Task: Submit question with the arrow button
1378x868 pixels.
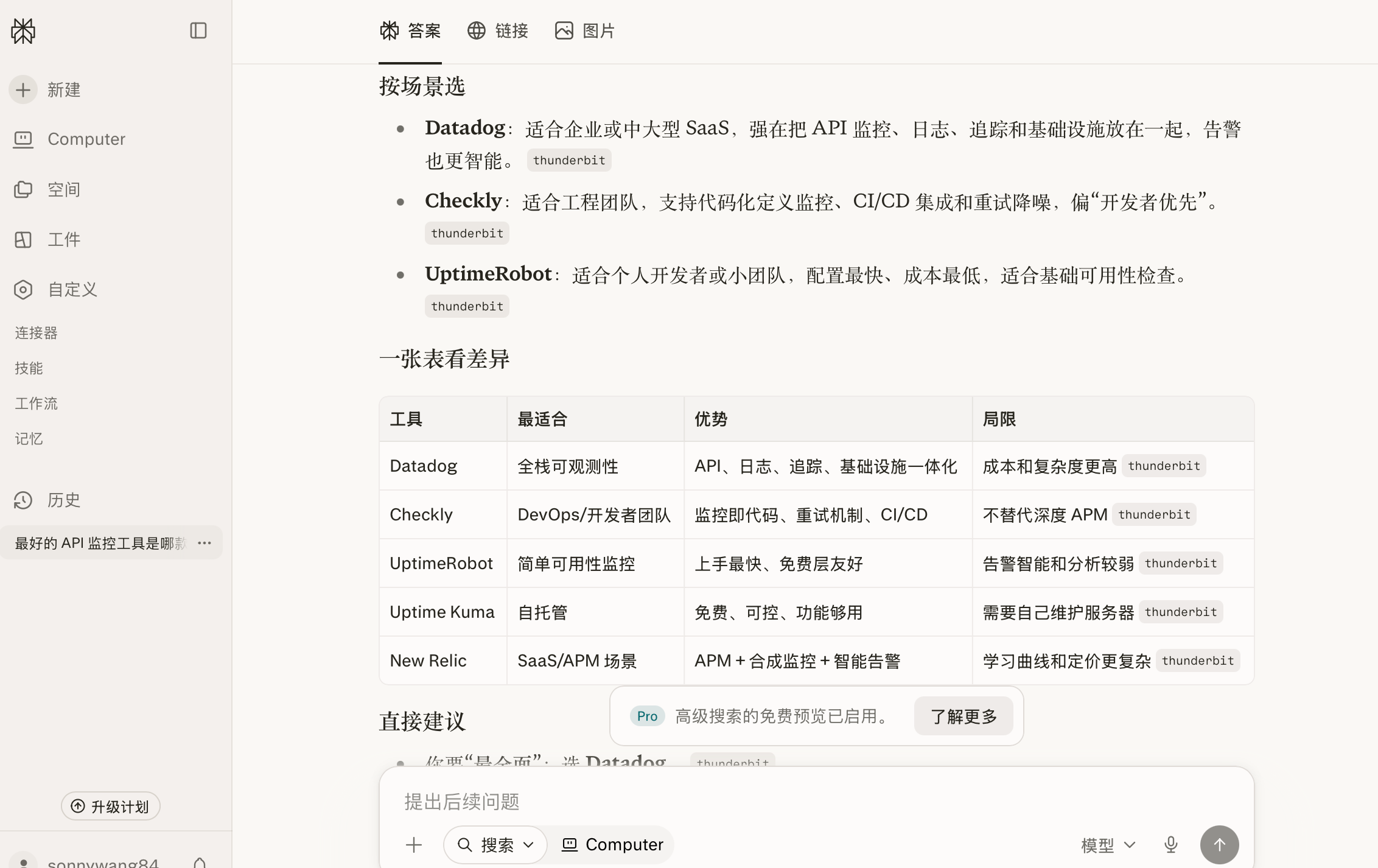Action: [1219, 845]
